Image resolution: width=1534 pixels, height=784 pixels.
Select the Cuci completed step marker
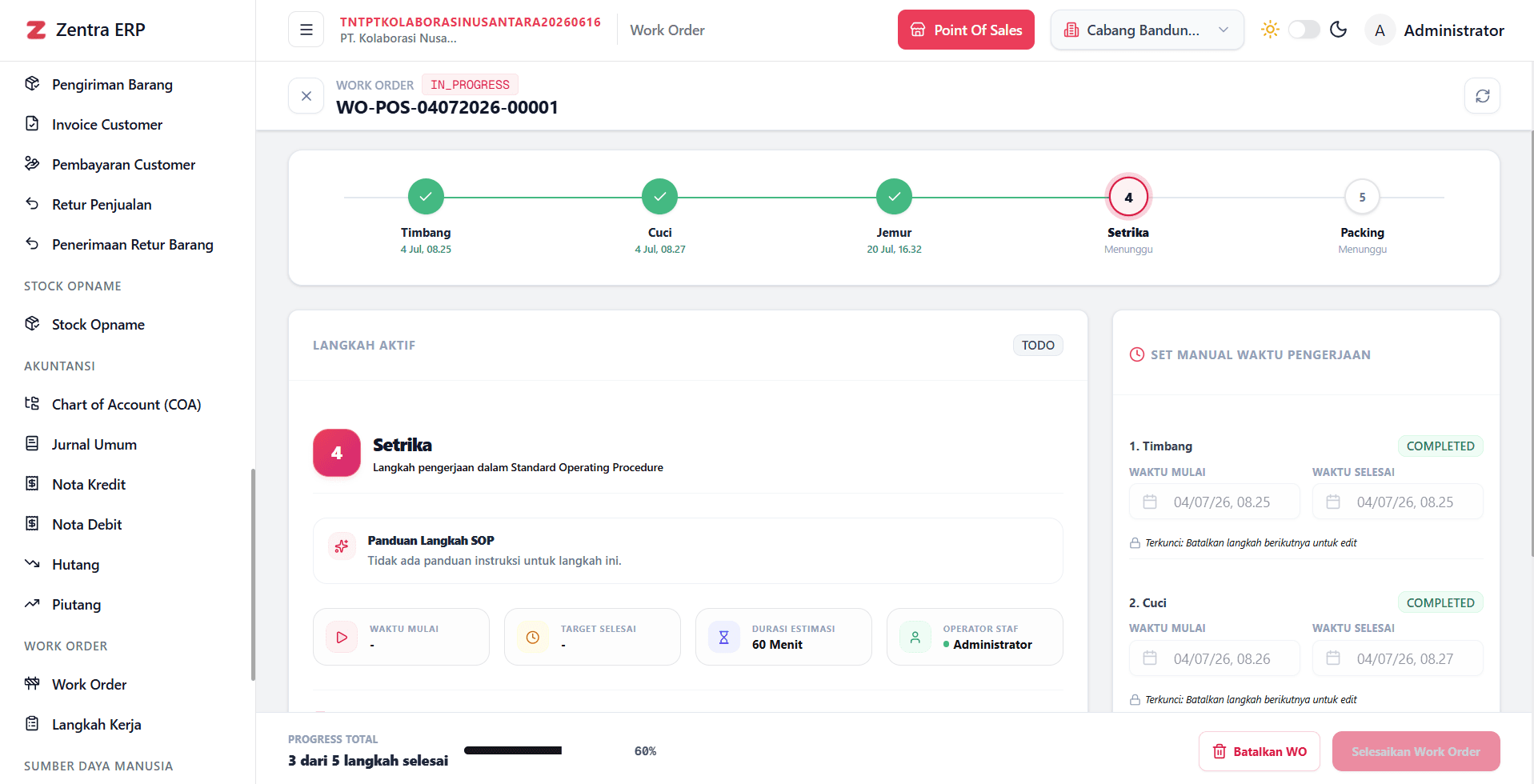[660, 197]
